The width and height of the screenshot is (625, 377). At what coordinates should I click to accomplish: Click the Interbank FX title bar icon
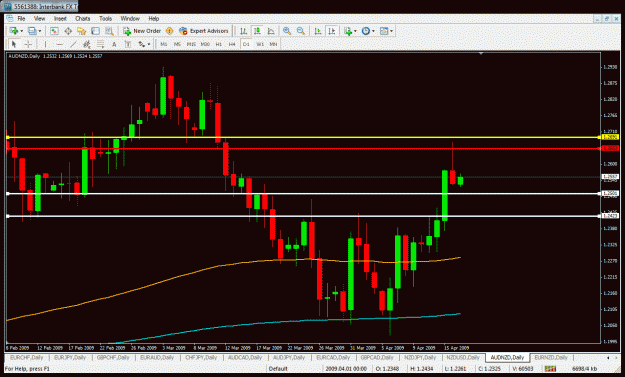coord(7,6)
